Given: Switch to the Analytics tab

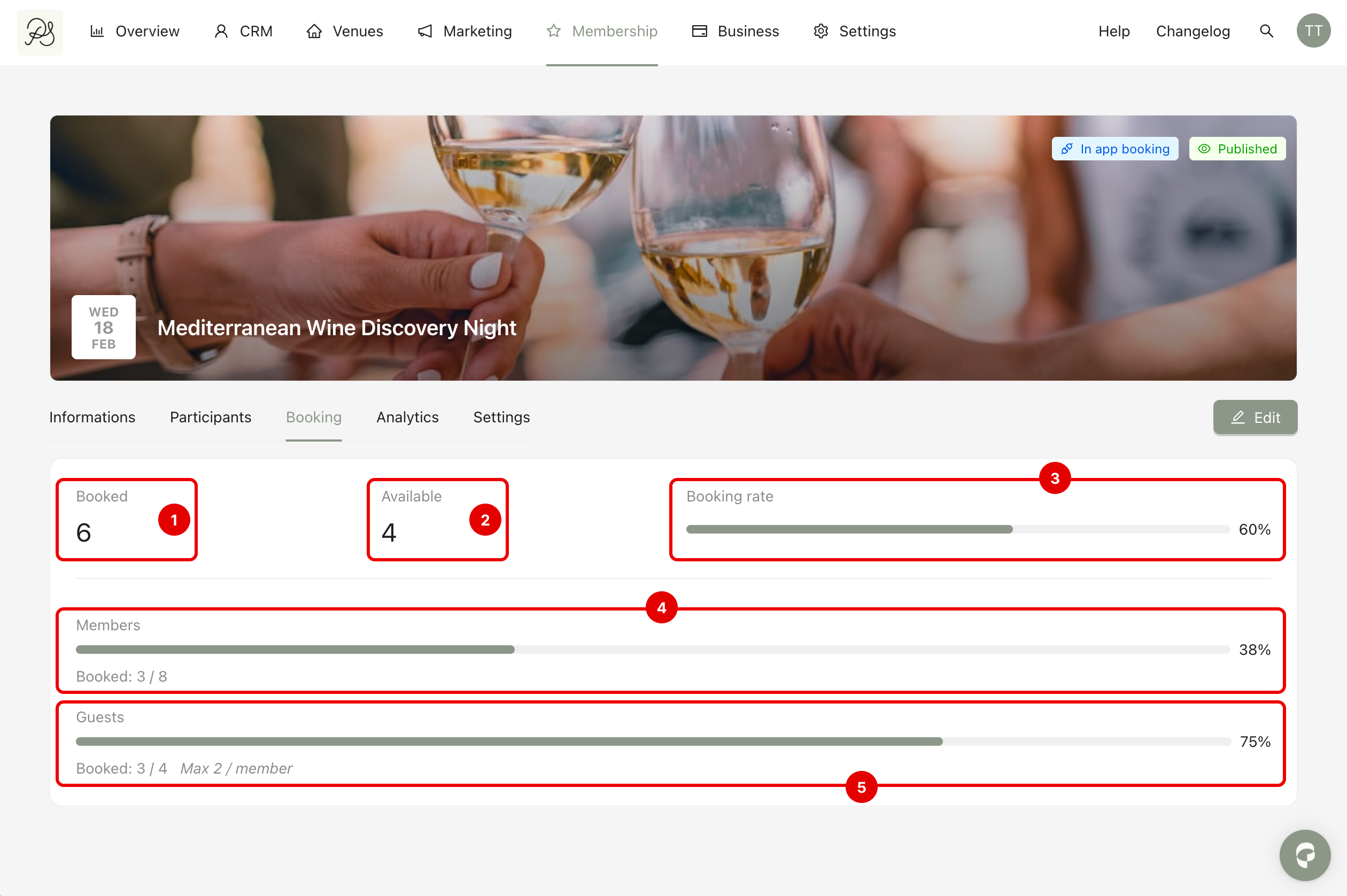Looking at the screenshot, I should click(407, 417).
